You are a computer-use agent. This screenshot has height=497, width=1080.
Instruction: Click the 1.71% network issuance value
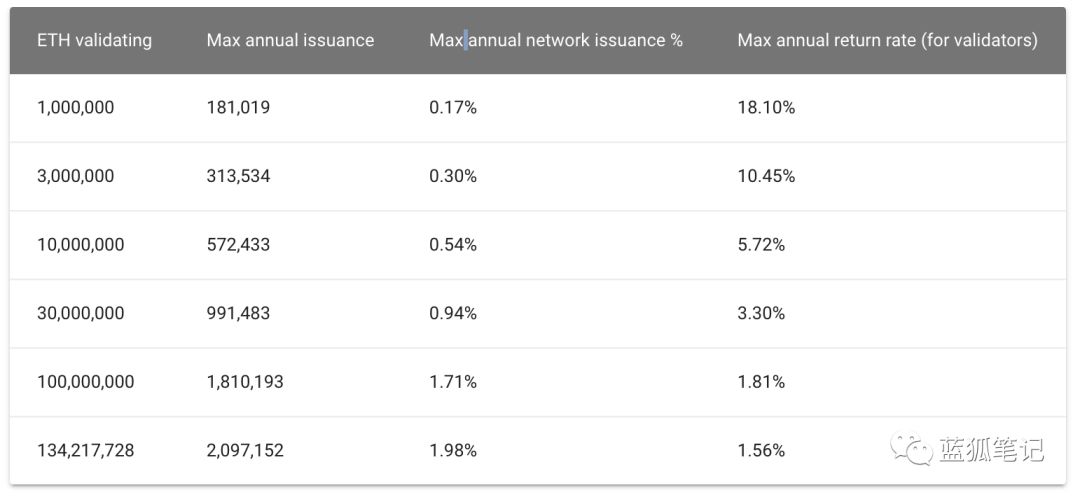[453, 382]
